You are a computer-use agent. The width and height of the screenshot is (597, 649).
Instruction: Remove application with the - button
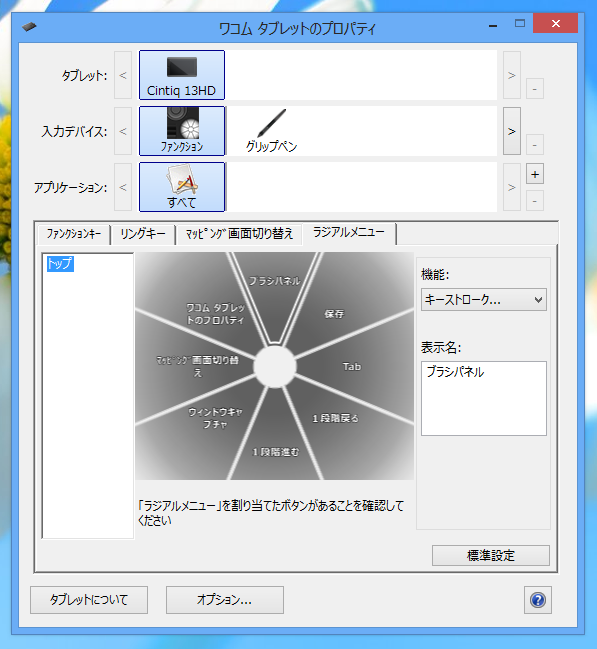(x=535, y=201)
